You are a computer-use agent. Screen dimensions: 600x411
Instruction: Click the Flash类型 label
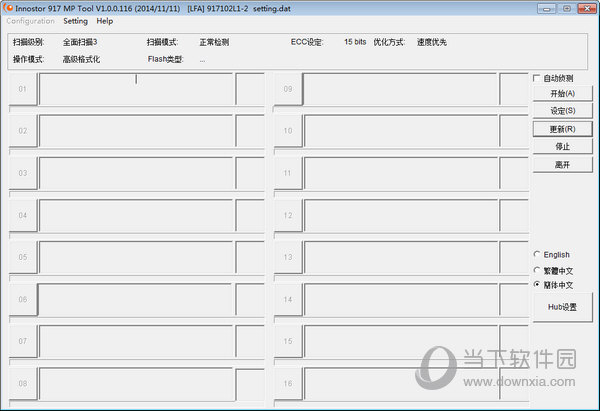click(166, 59)
